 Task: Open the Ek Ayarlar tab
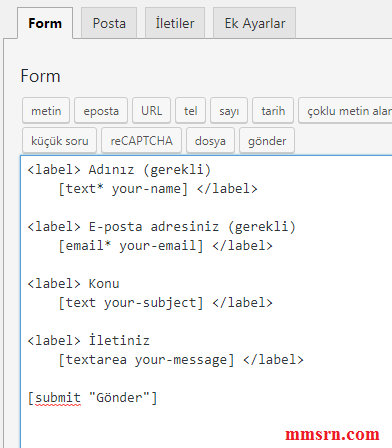click(255, 23)
